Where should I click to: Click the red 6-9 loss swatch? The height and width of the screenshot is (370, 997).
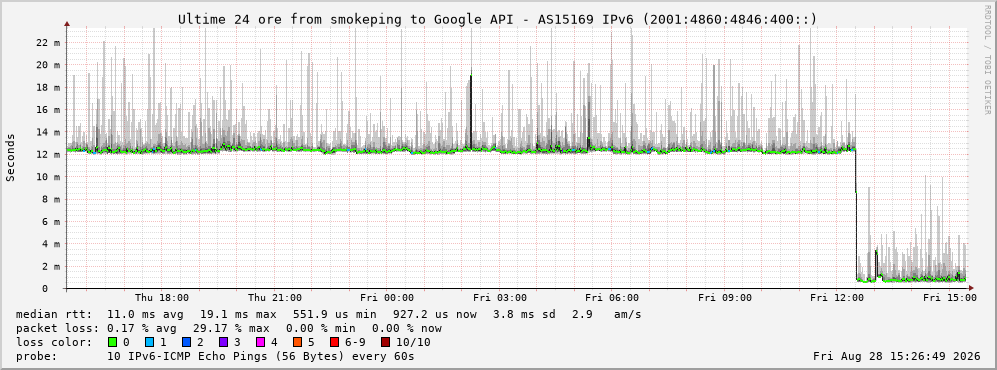coord(334,342)
